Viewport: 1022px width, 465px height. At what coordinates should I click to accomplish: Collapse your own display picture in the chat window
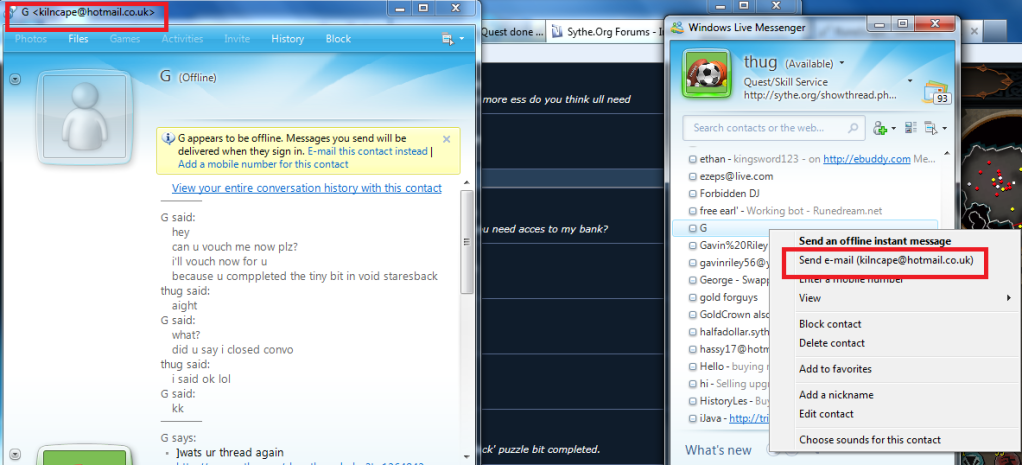16,453
